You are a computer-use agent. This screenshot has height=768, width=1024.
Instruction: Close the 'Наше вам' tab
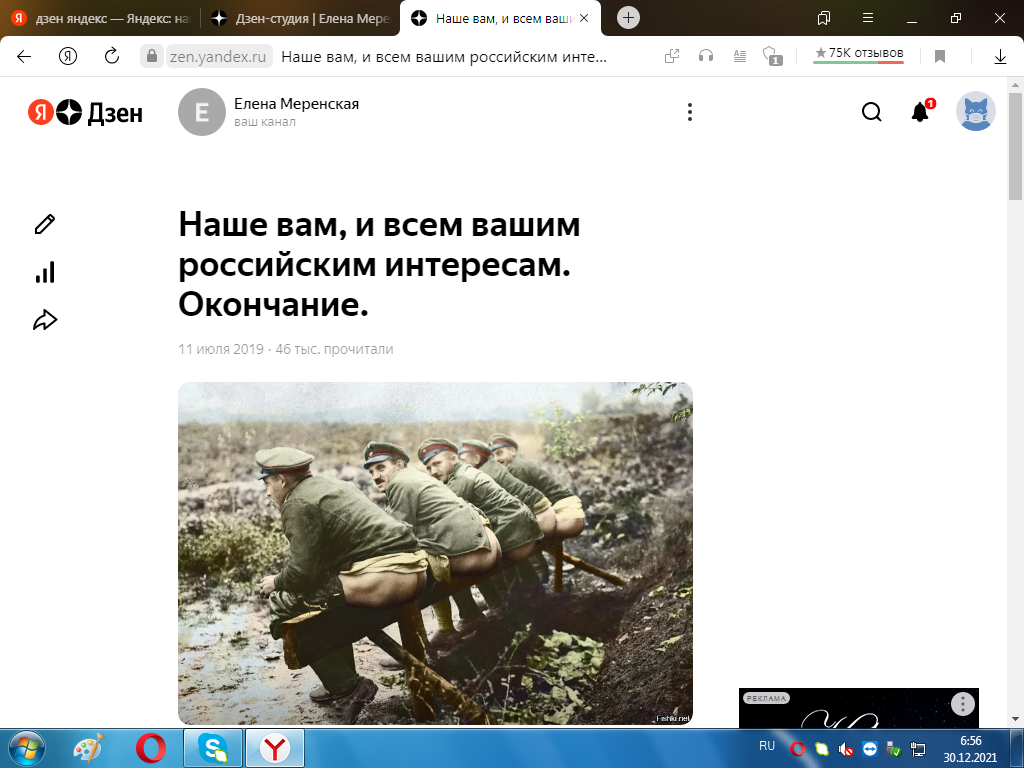(584, 18)
